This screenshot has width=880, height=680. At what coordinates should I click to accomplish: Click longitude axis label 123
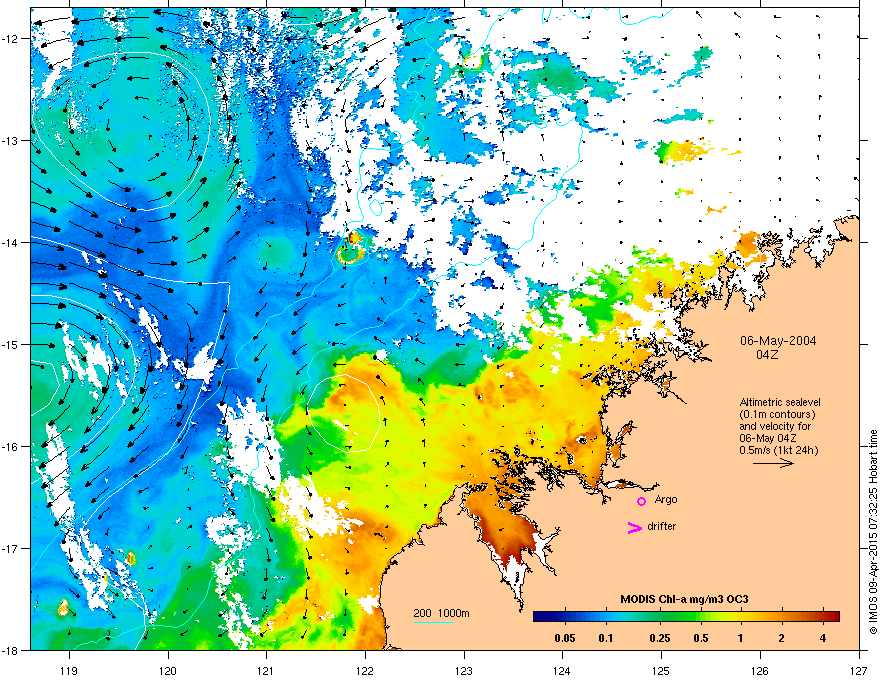coord(464,671)
